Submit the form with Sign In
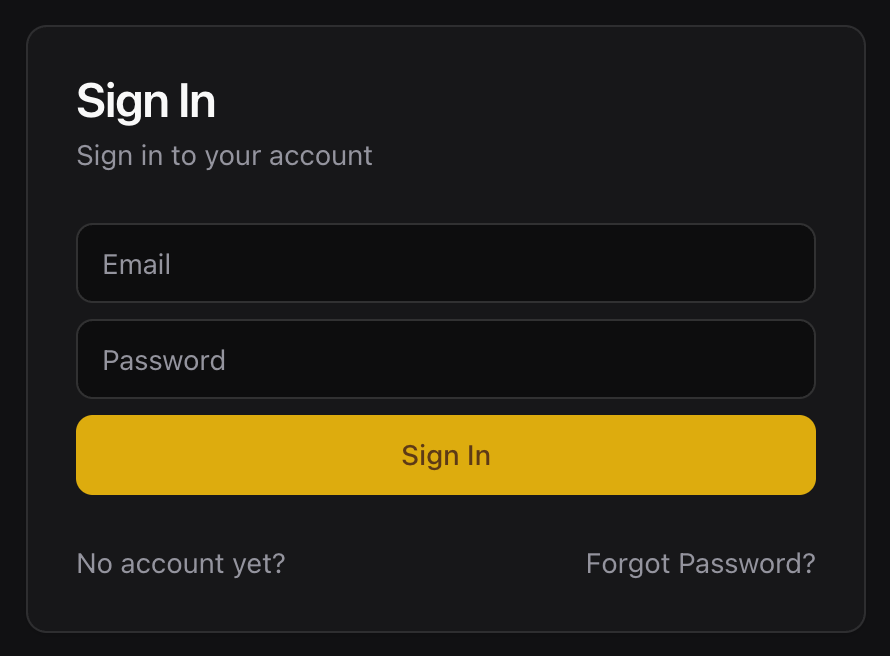 pos(445,455)
